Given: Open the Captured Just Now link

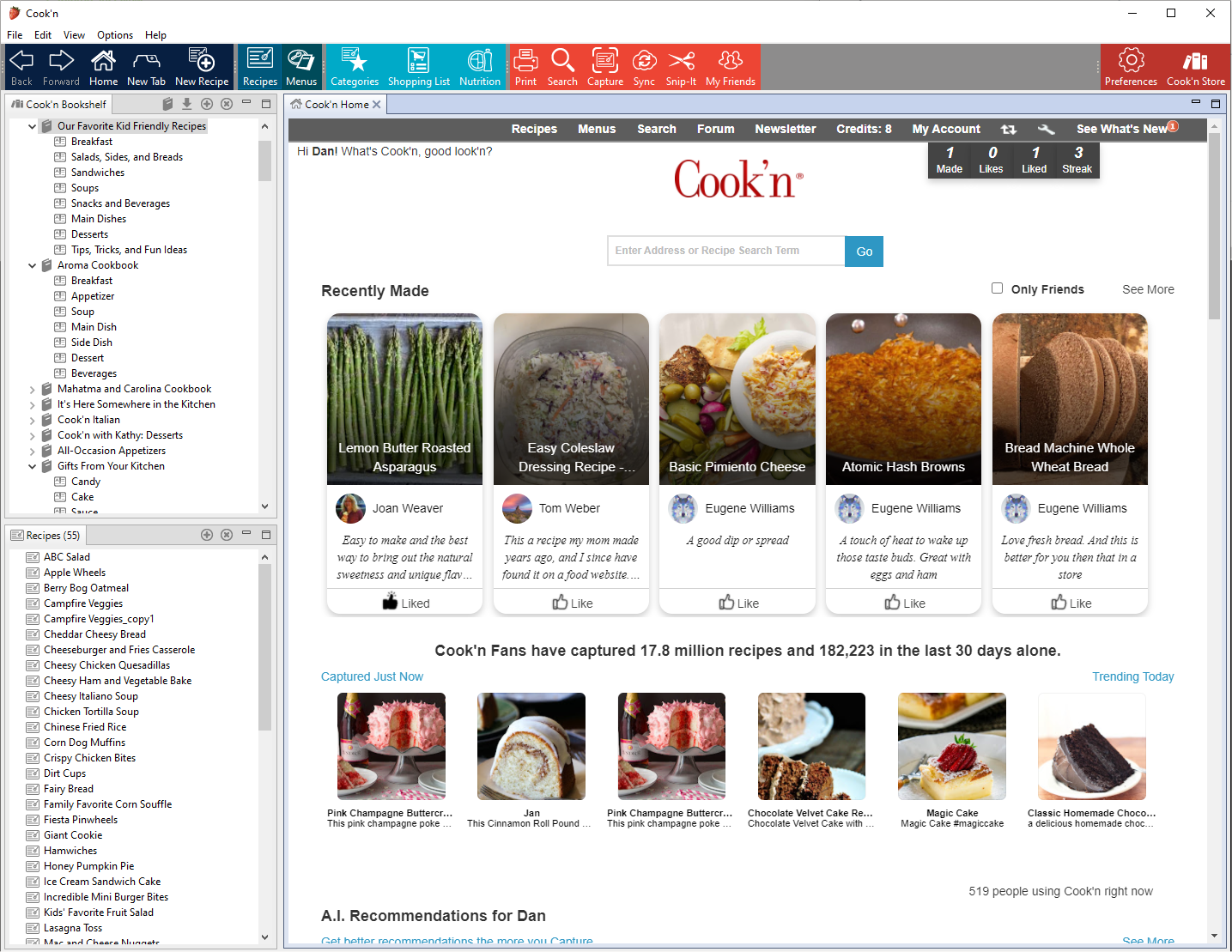Looking at the screenshot, I should pos(372,676).
